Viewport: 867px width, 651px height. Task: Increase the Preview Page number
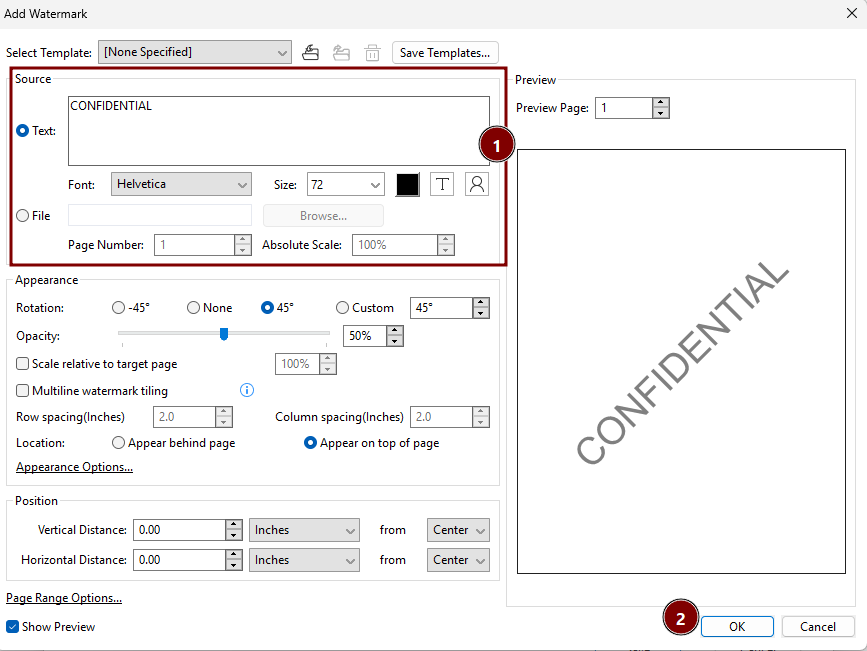tap(661, 102)
